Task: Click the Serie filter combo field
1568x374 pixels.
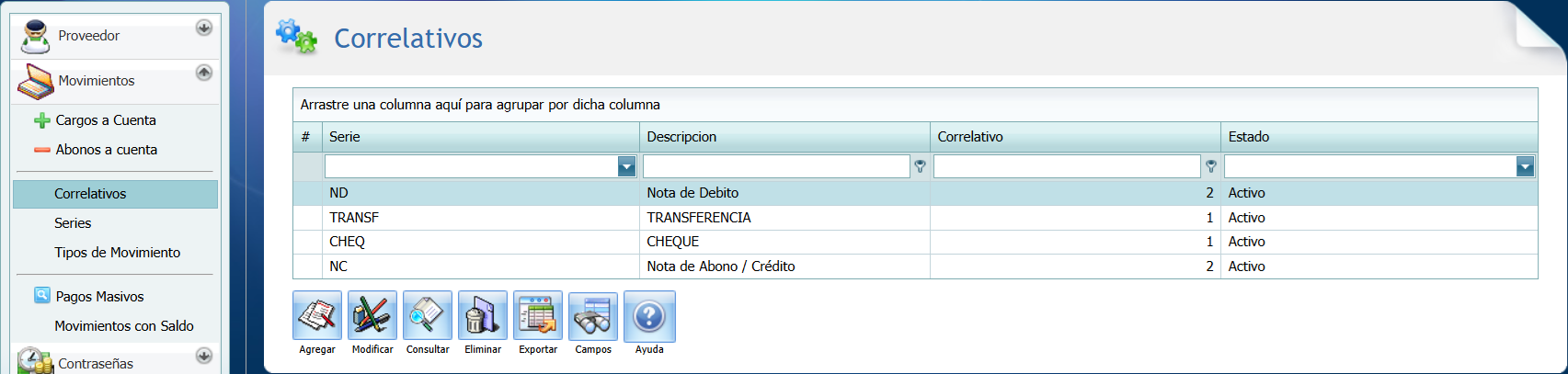Action: (480, 166)
